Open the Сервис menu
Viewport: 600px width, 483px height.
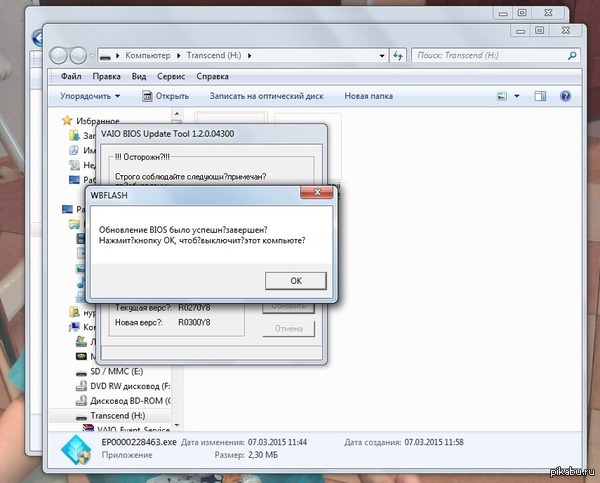coord(168,76)
